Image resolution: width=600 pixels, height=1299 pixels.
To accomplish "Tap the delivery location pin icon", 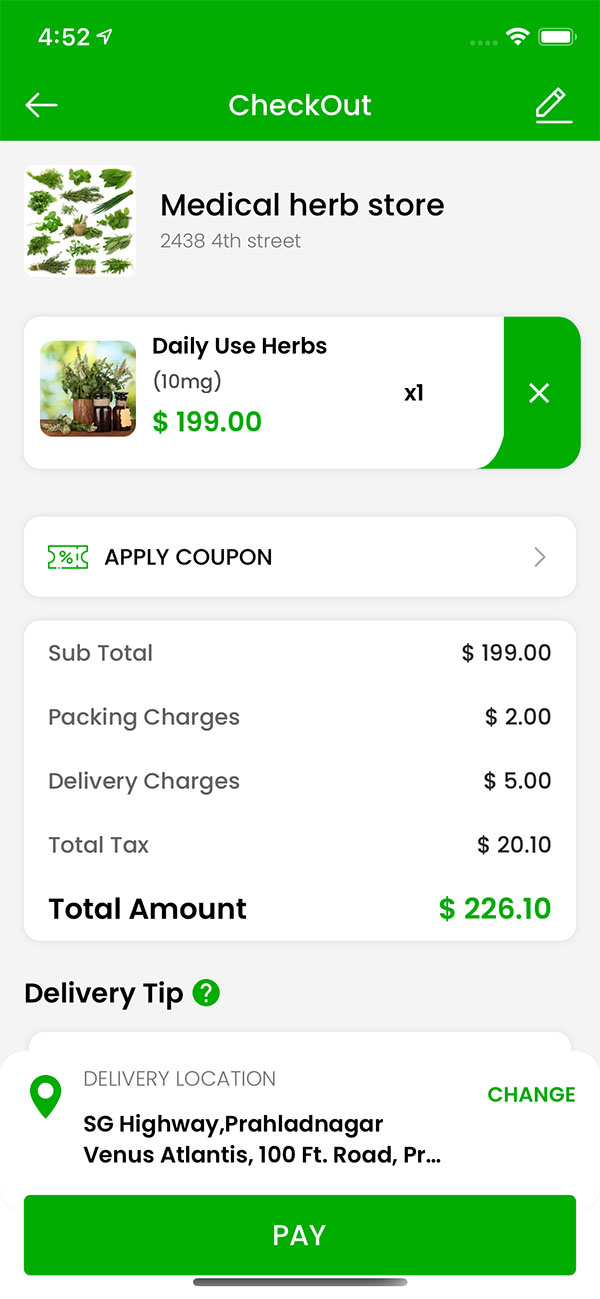I will [x=46, y=1097].
